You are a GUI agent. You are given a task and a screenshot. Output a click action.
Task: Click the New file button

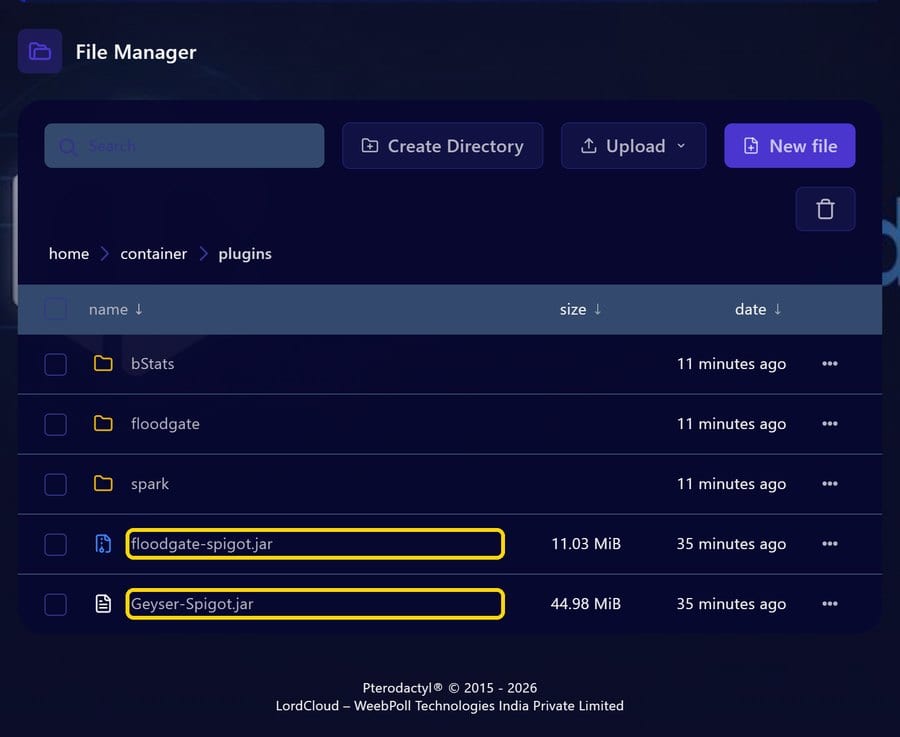click(x=790, y=146)
